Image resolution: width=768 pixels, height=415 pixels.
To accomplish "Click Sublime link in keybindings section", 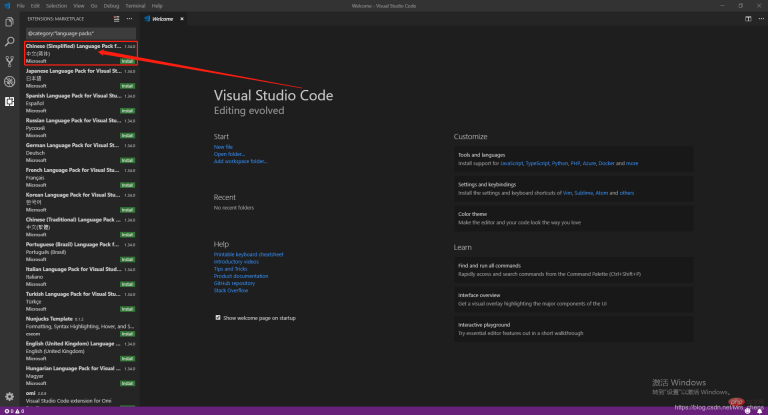I will tap(583, 193).
